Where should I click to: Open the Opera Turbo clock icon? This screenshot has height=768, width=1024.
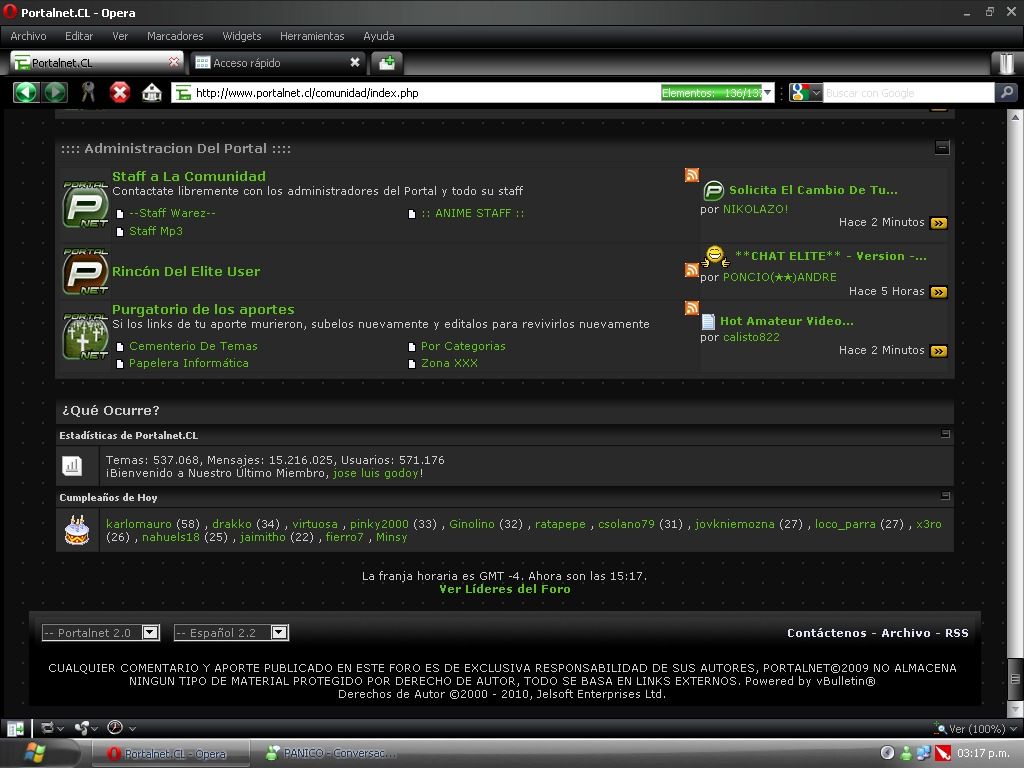click(x=115, y=728)
